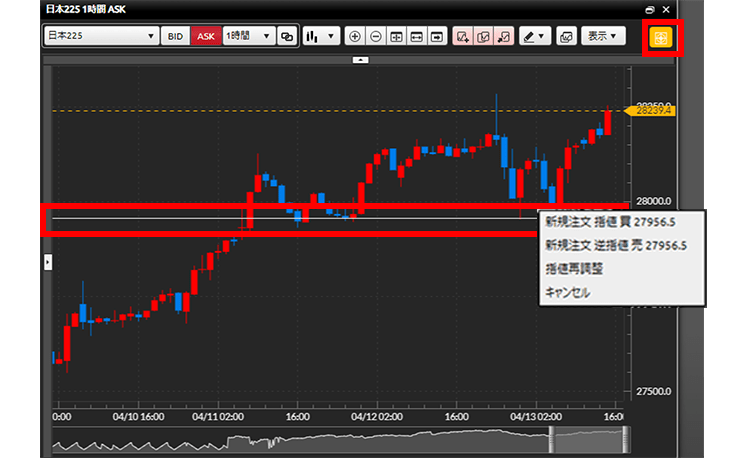Click the 04/11 02:00 time axis label
Screen dimensions: 744x458
point(218,417)
